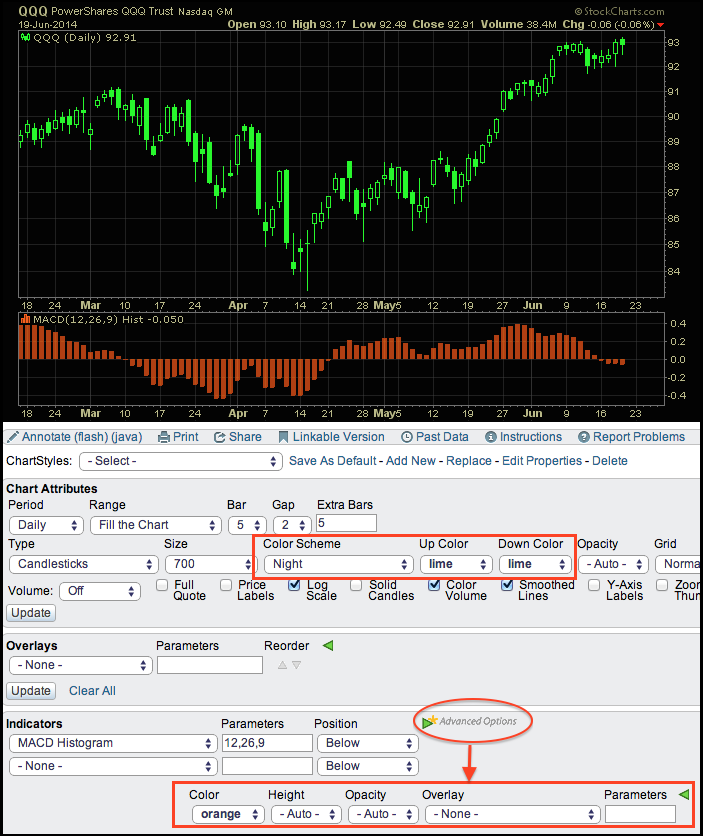The width and height of the screenshot is (703, 836).
Task: Click the Advanced Options link
Action: (478, 721)
